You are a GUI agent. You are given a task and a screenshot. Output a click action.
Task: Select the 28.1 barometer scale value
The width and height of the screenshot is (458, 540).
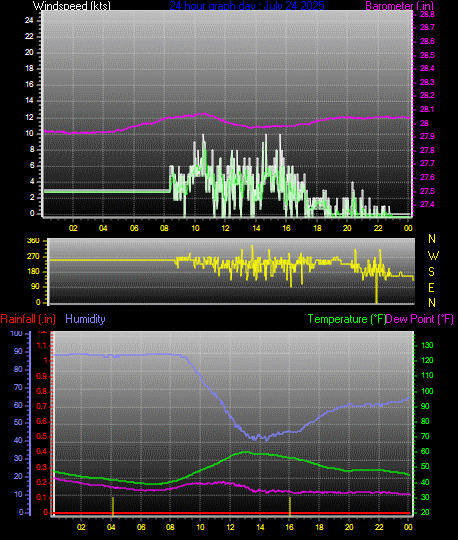click(x=427, y=109)
